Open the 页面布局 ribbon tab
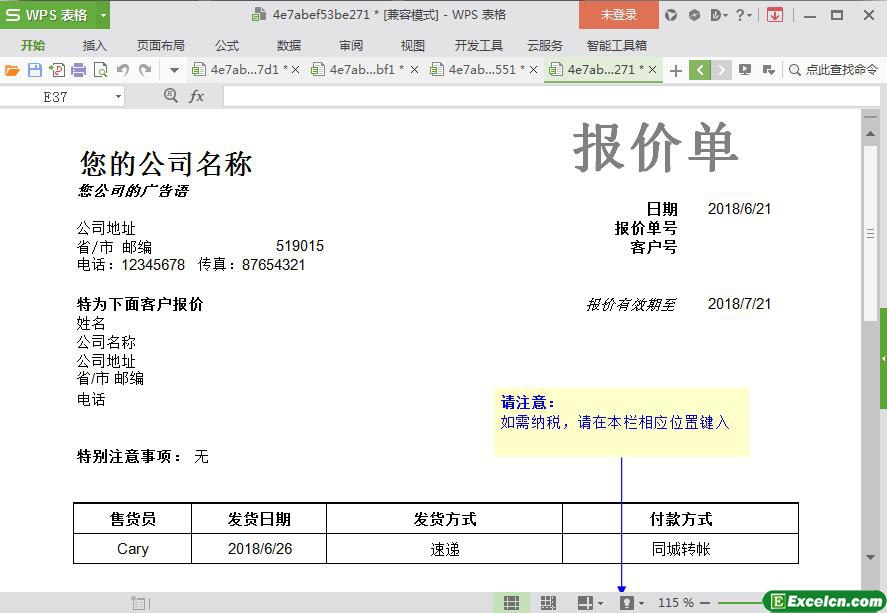This screenshot has height=613, width=887. (x=160, y=45)
